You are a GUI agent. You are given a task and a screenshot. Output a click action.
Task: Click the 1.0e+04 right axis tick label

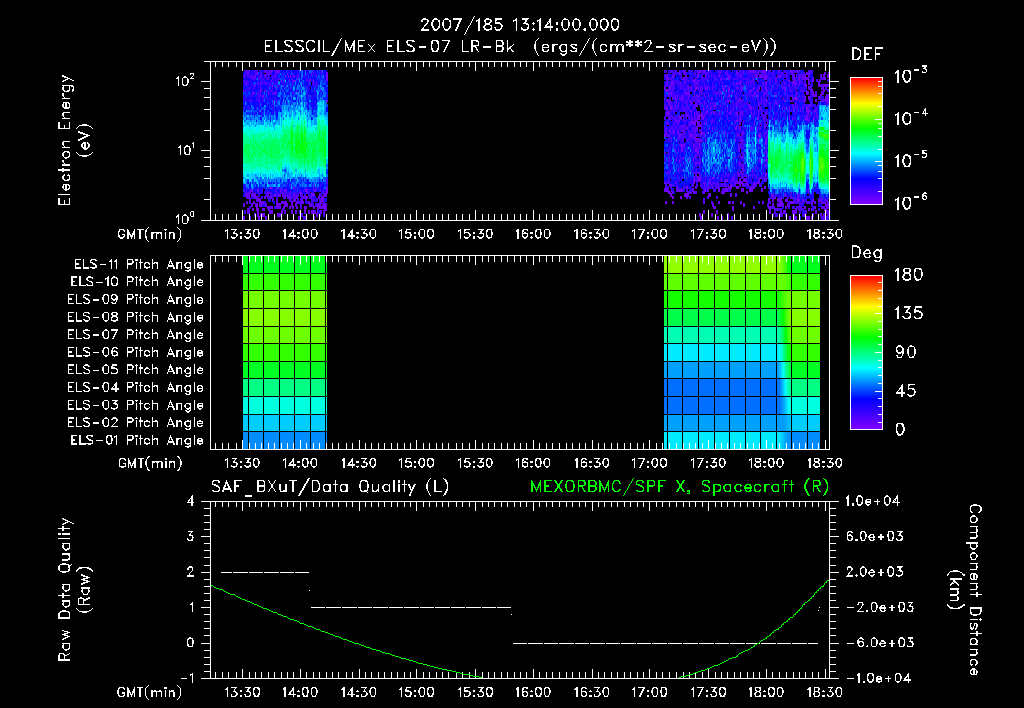(x=872, y=502)
